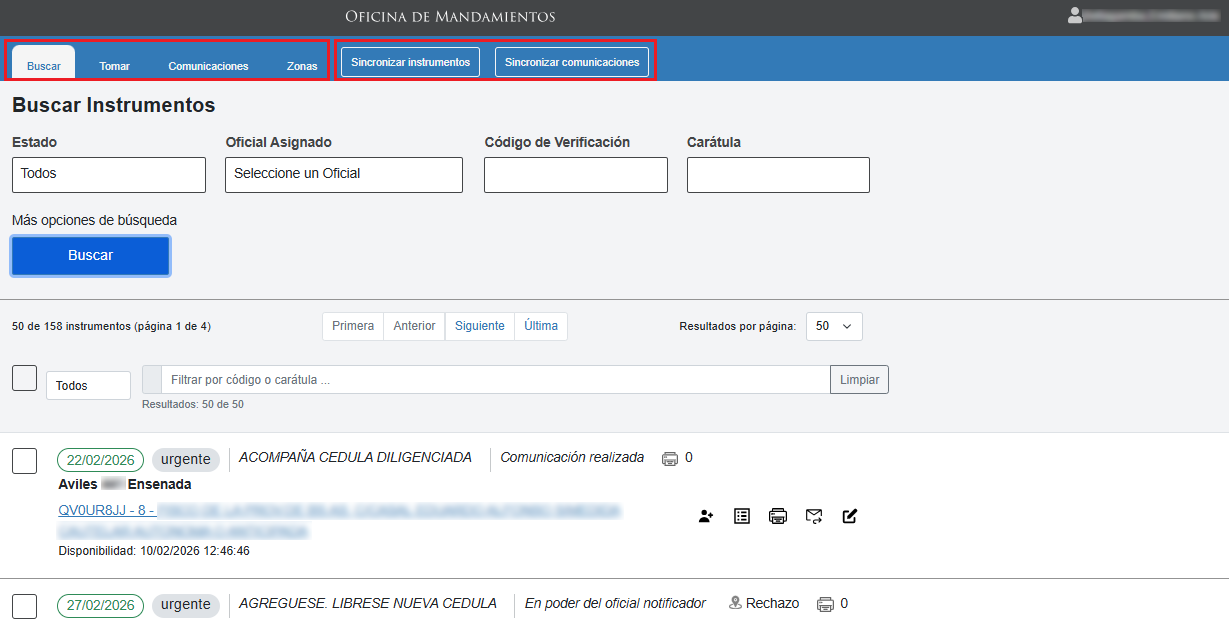The image size is (1229, 622).
Task: Click the print count icon after Comunicación realizada
Action: tap(670, 459)
